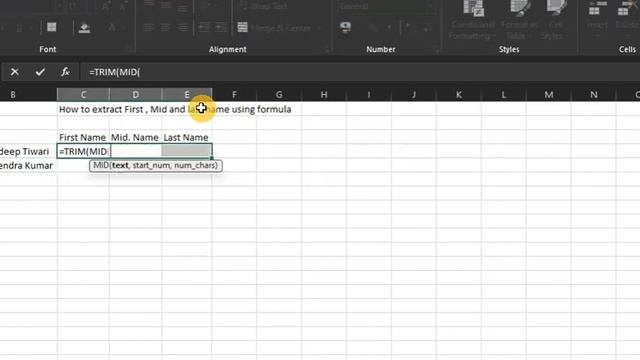Open Insert Function with the fx icon
The width and height of the screenshot is (640, 360).
point(65,72)
